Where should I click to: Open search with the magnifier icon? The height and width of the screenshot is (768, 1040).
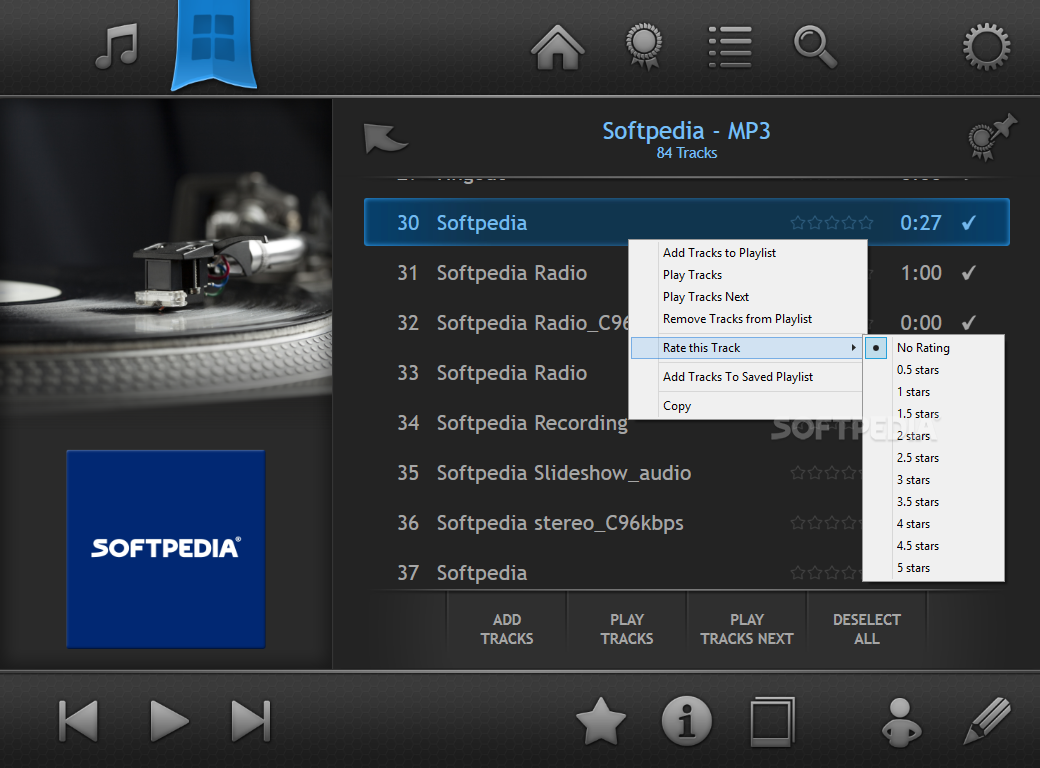point(815,47)
